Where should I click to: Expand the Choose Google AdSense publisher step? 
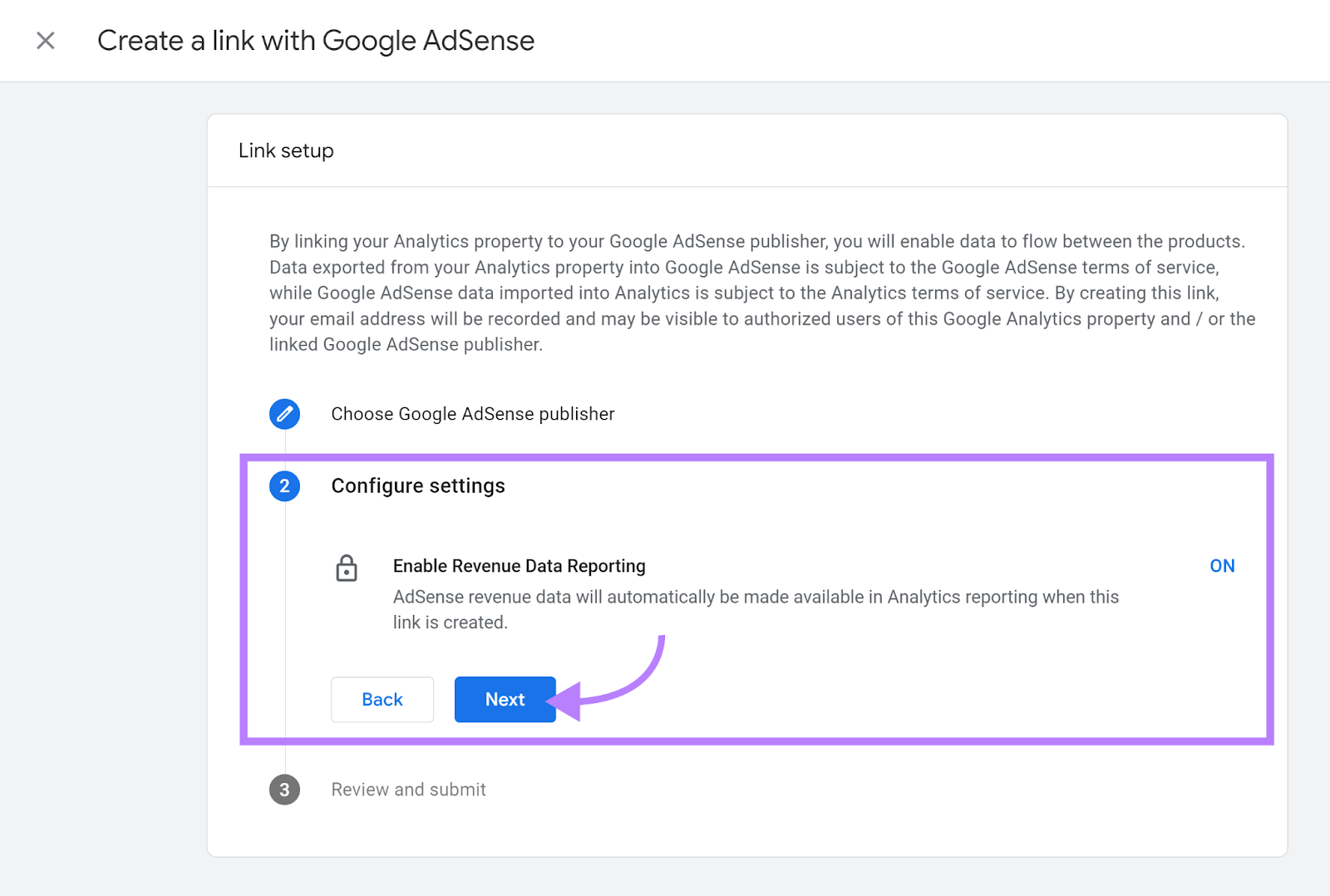pos(472,414)
